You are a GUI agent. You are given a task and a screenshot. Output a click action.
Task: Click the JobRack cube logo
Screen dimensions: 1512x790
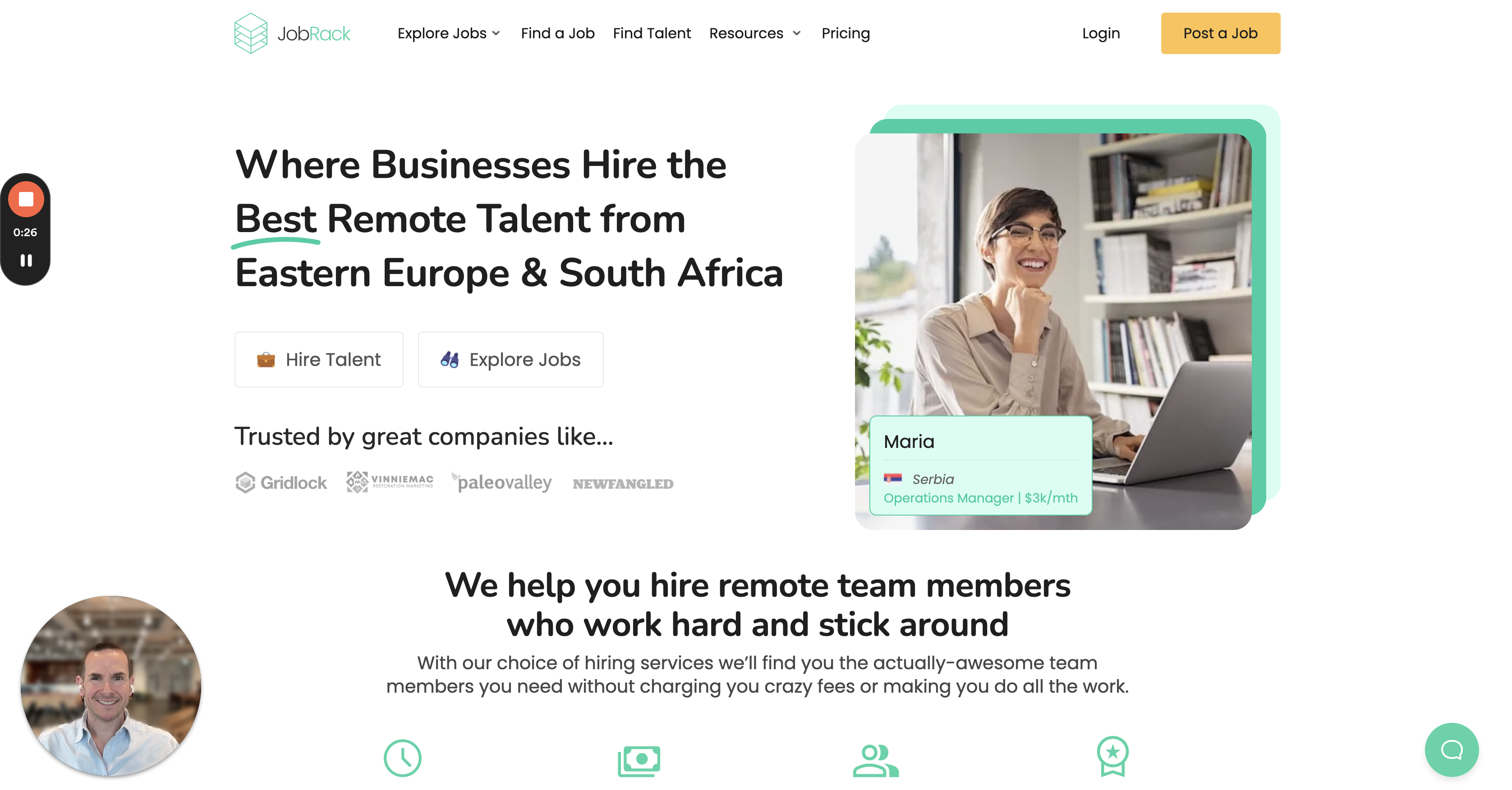coord(251,33)
